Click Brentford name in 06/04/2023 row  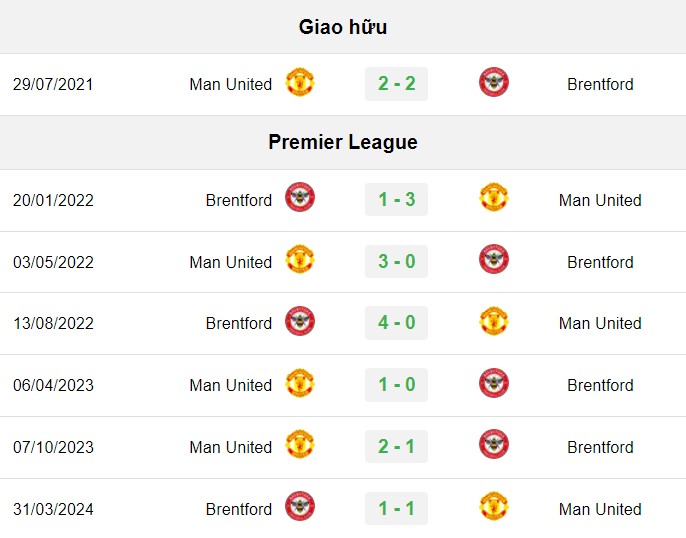(x=600, y=385)
